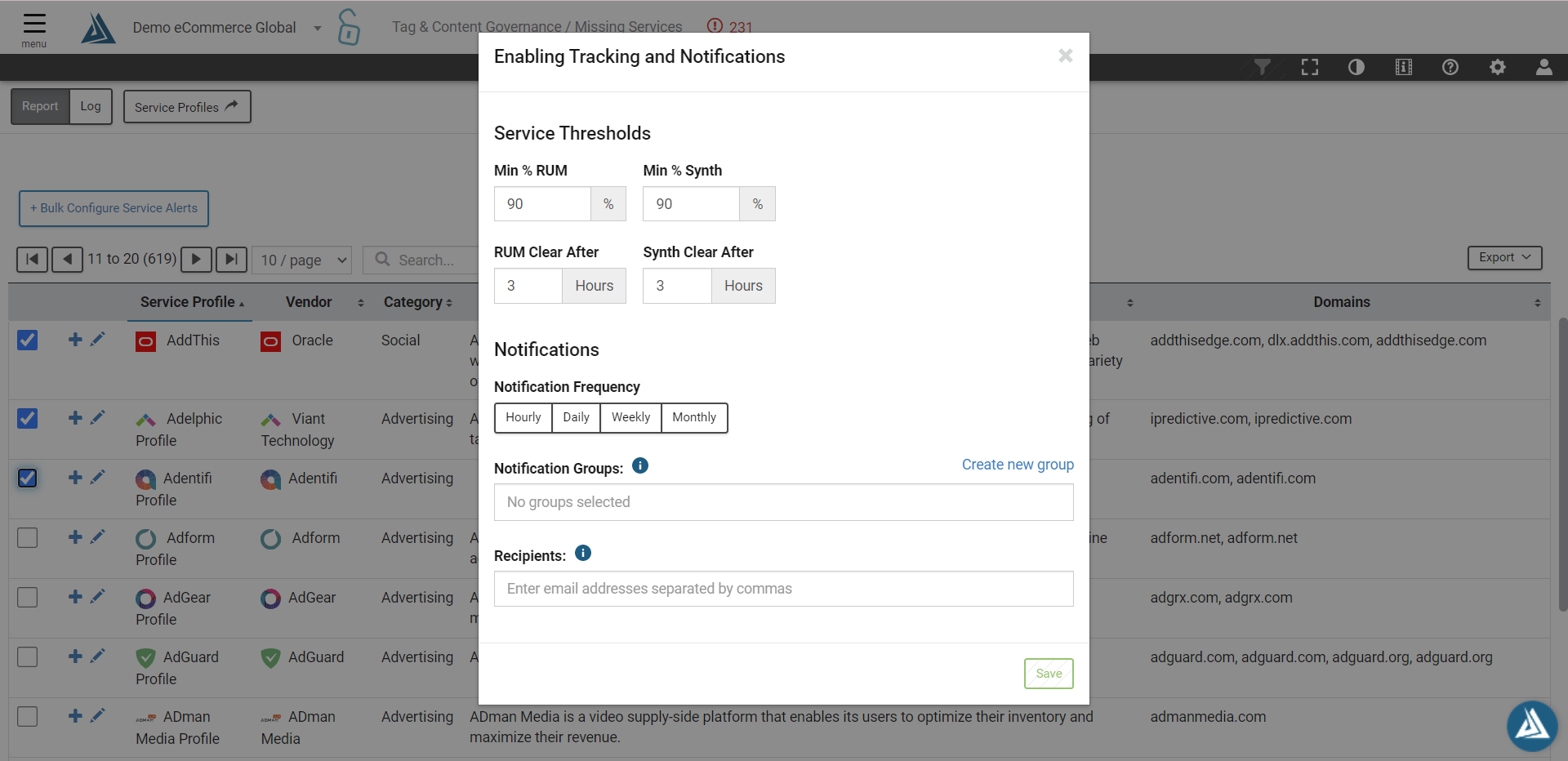Go to last page of results
This screenshot has width=1568, height=761.
click(231, 260)
